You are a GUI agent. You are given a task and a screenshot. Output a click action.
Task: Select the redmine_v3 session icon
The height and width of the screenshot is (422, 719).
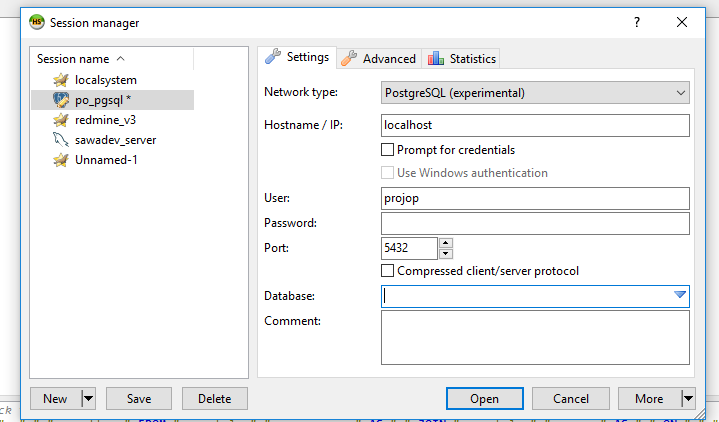(x=61, y=120)
